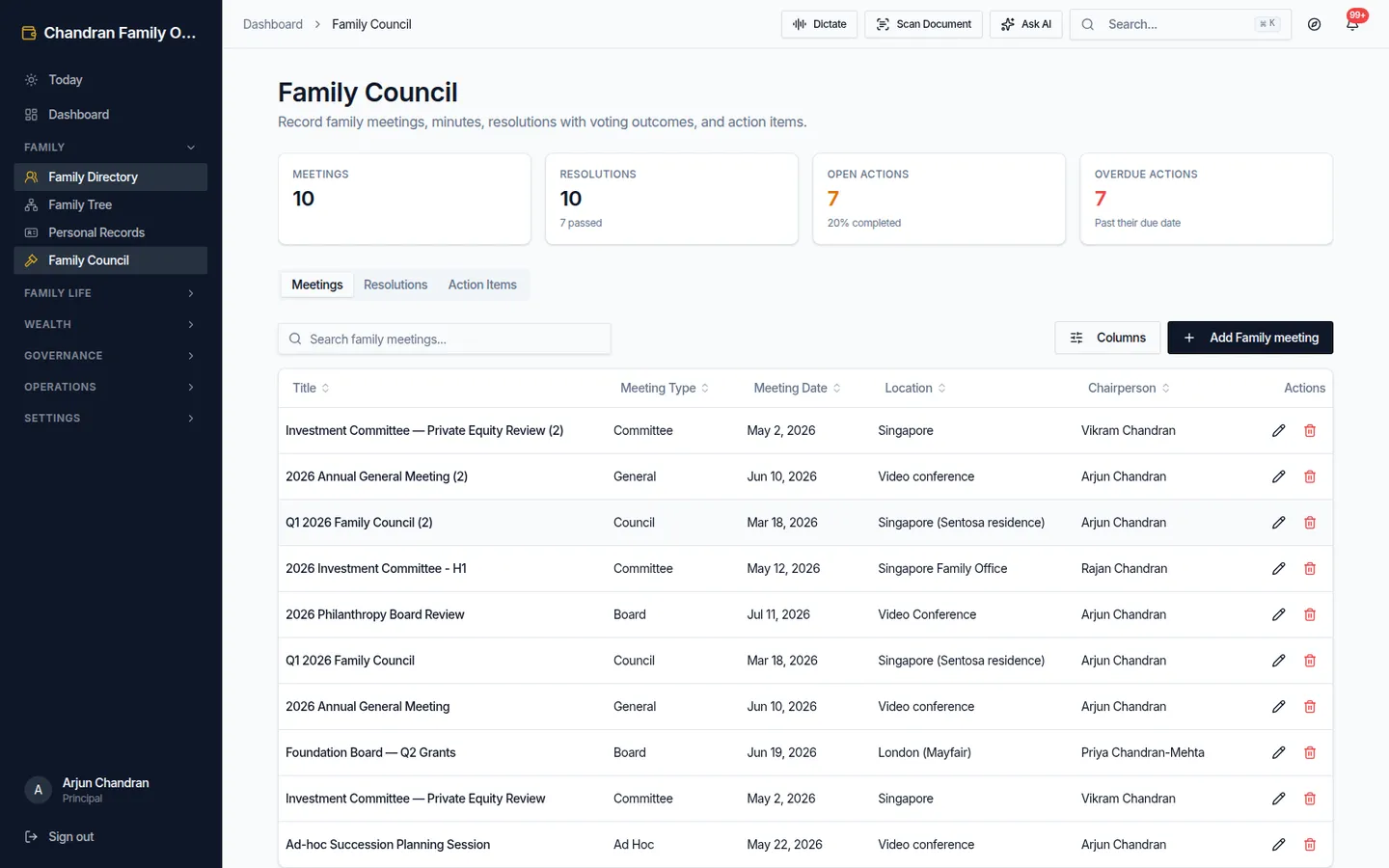The height and width of the screenshot is (868, 1389).
Task: Sort by the Location column header
Action: coord(915,388)
